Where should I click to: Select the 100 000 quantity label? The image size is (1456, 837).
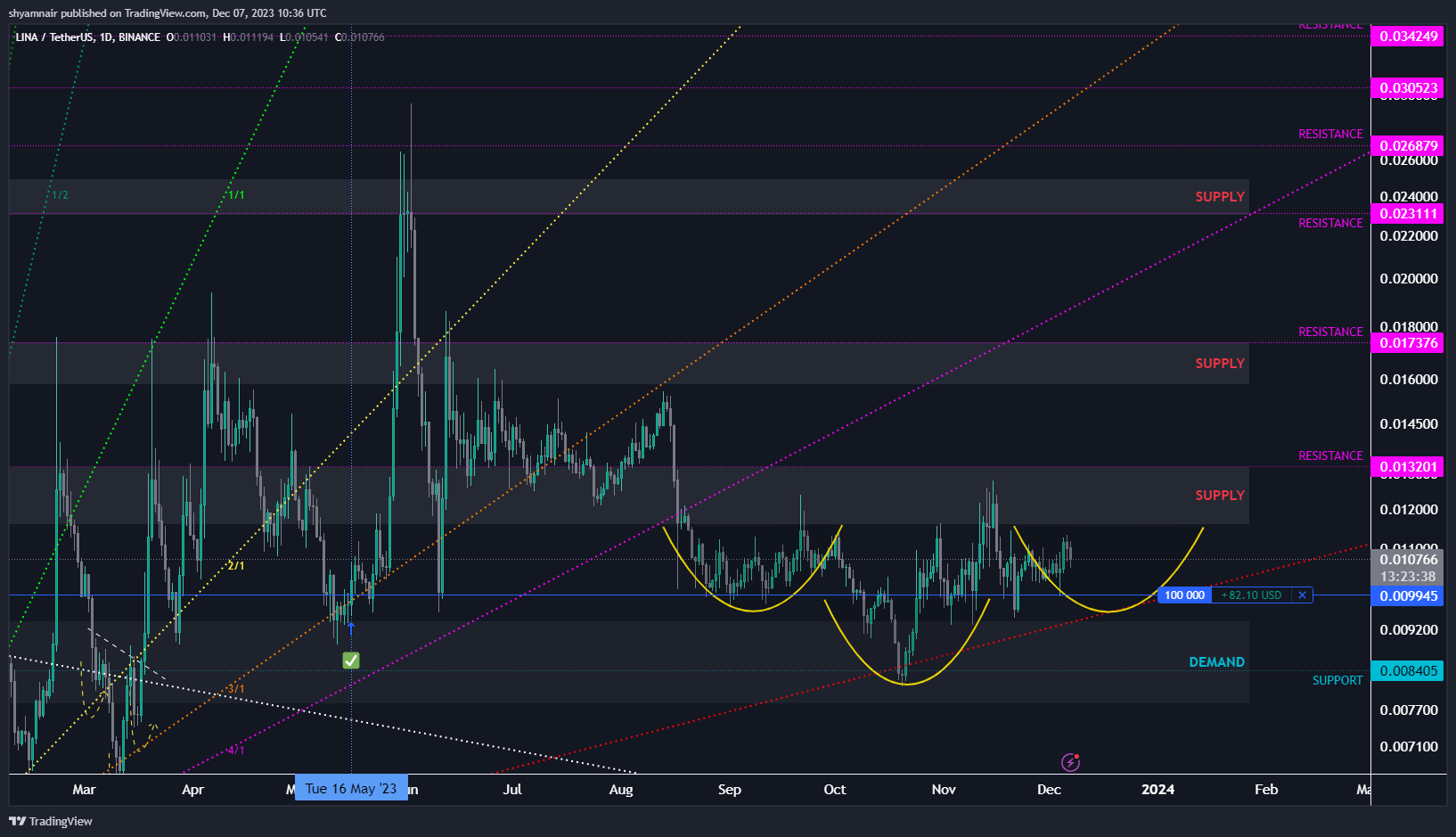1184,595
